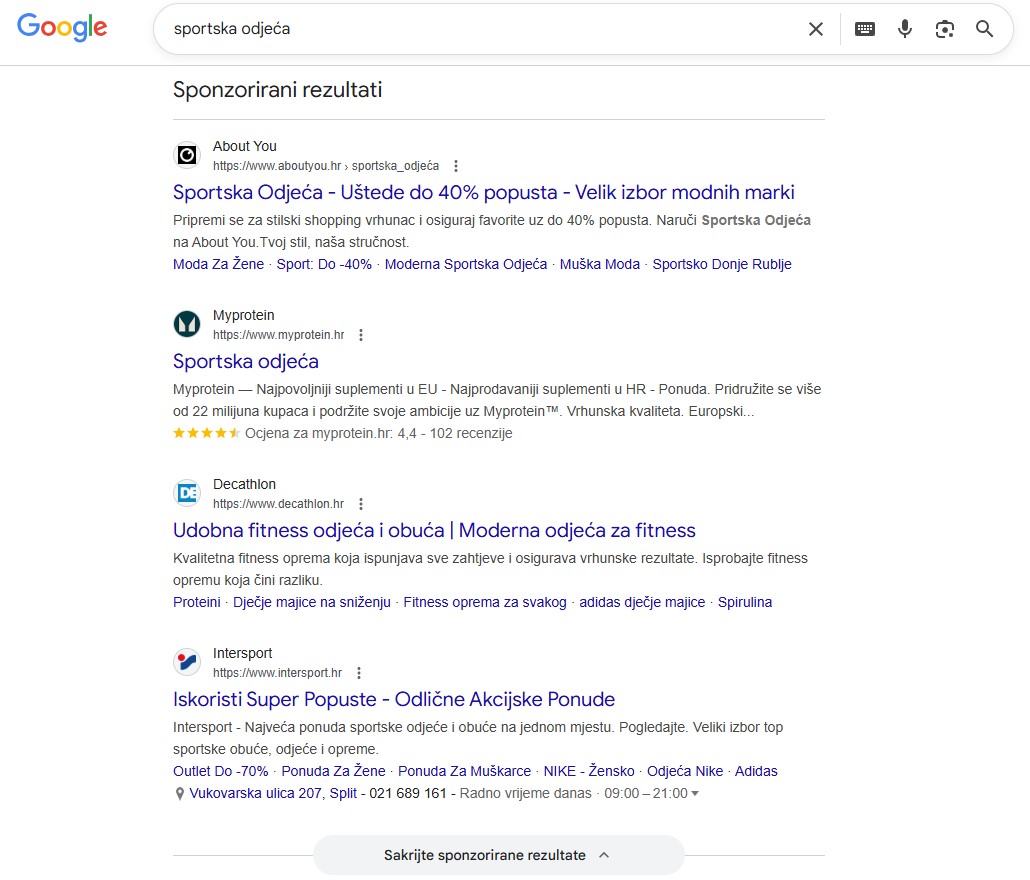This screenshot has width=1030, height=880.
Task: Click the Myprotein favicon
Action: click(187, 324)
